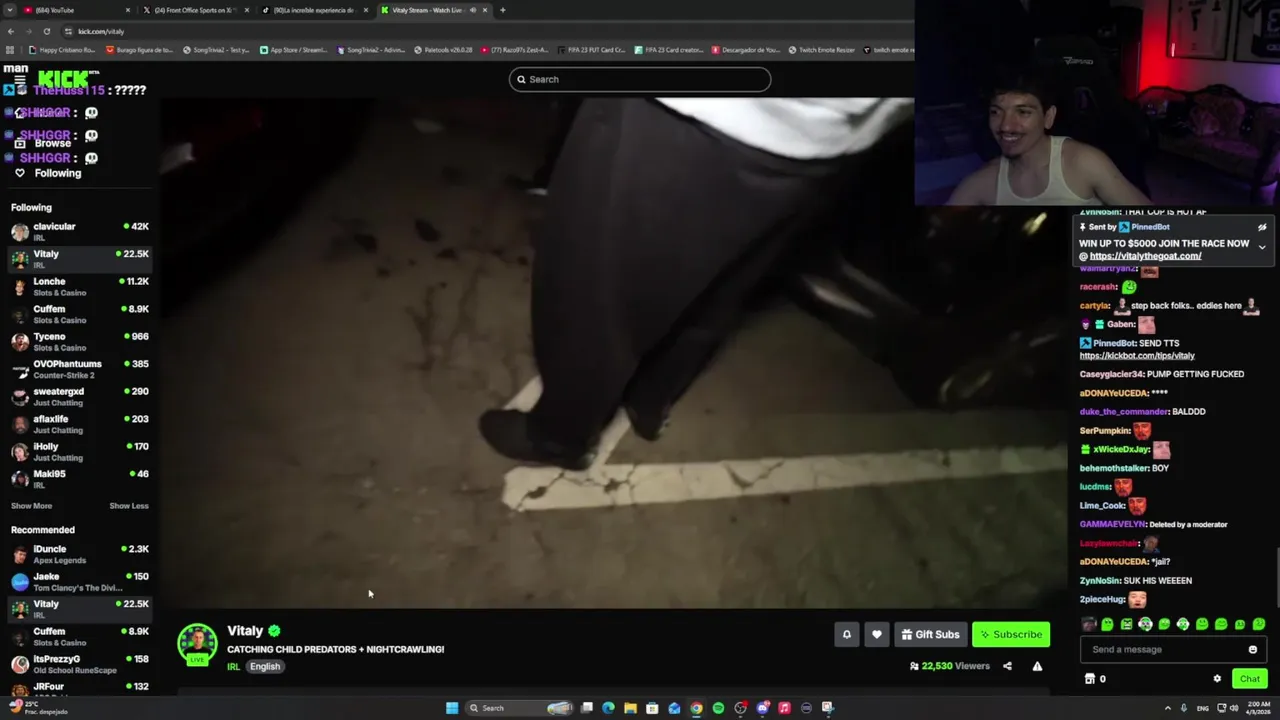Open the SongTrivia2 - Test bookmark
The width and height of the screenshot is (1280, 720).
coord(216,50)
